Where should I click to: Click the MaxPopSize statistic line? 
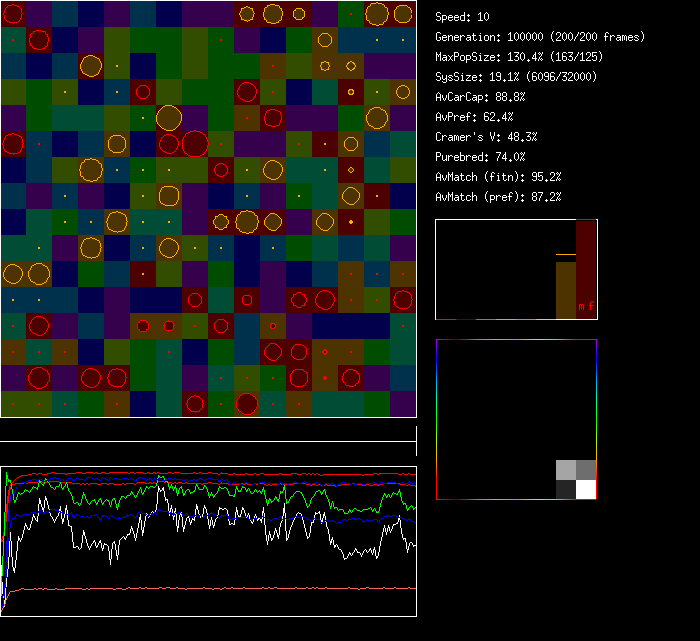coord(518,57)
